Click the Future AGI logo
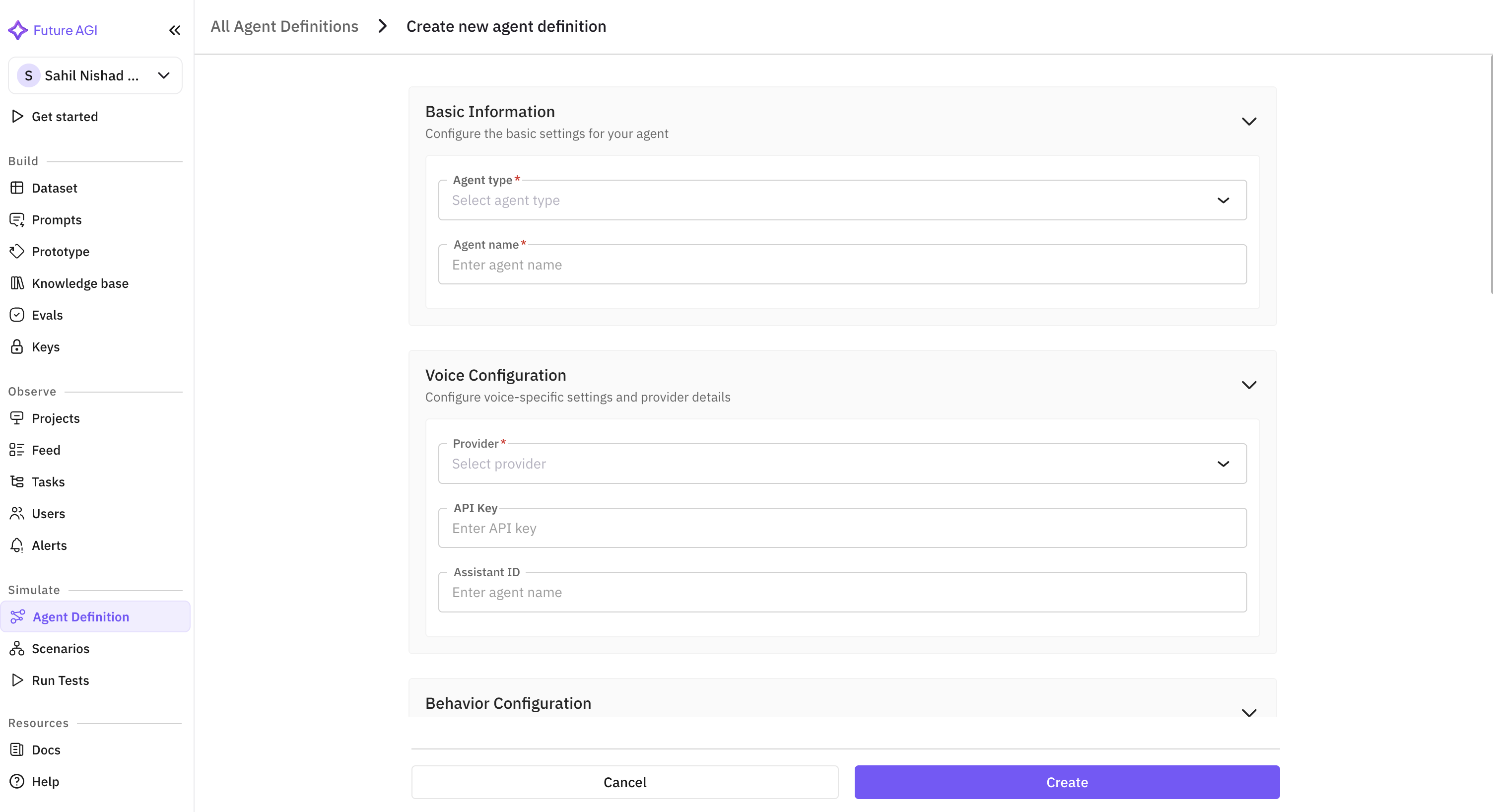 pos(18,30)
